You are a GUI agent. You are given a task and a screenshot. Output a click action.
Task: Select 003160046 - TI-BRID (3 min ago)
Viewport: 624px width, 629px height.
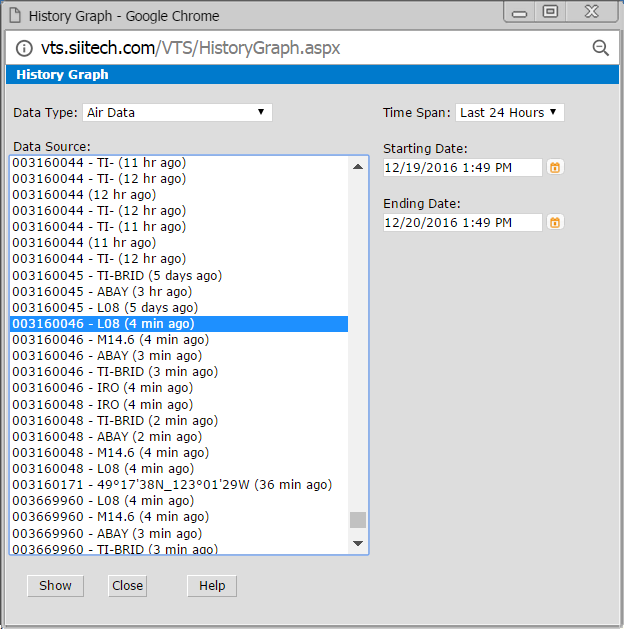[x=179, y=372]
